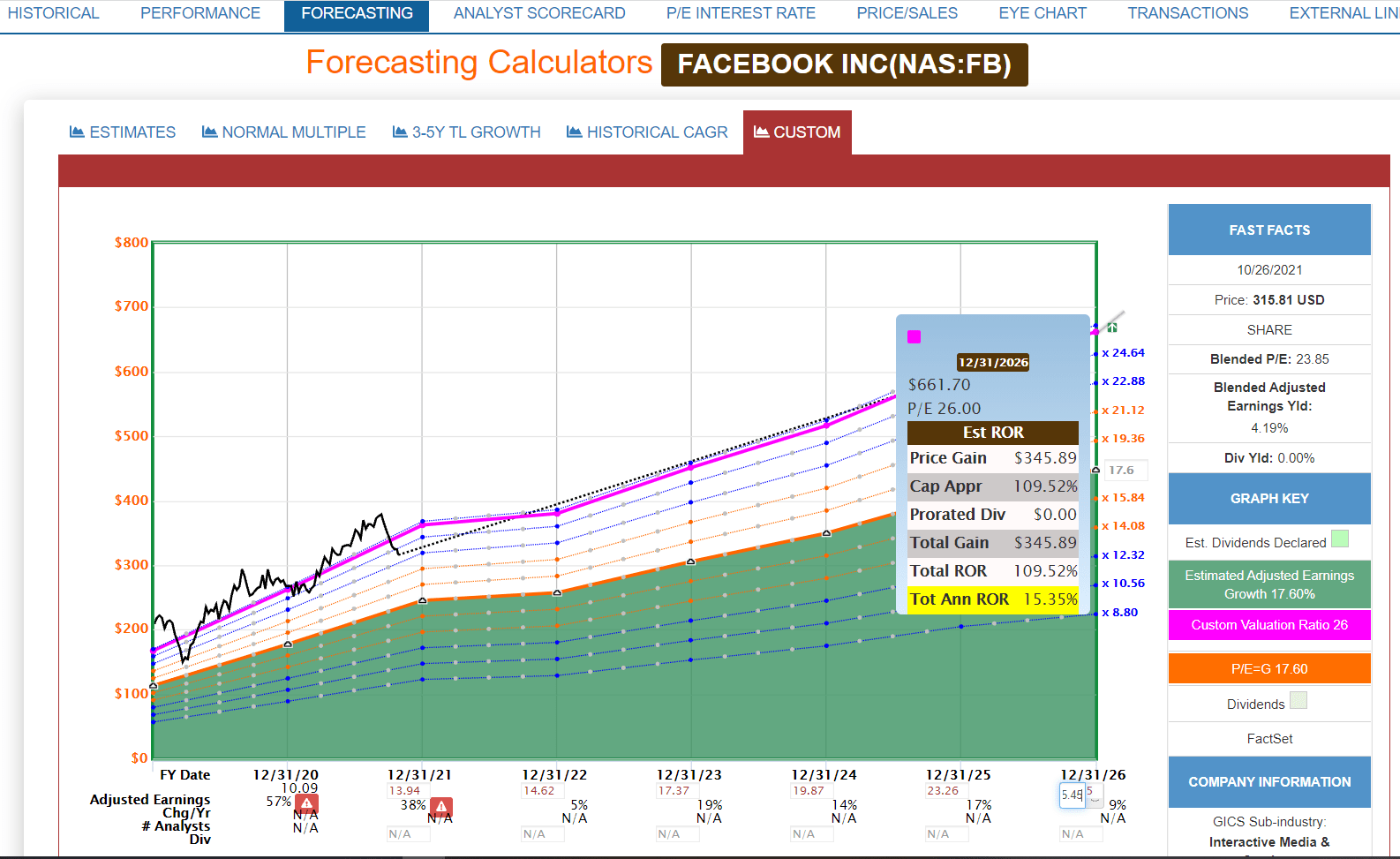Screen dimensions: 1400x859
Task: Click the COMPANY INFORMATION panel header
Action: (x=1269, y=782)
